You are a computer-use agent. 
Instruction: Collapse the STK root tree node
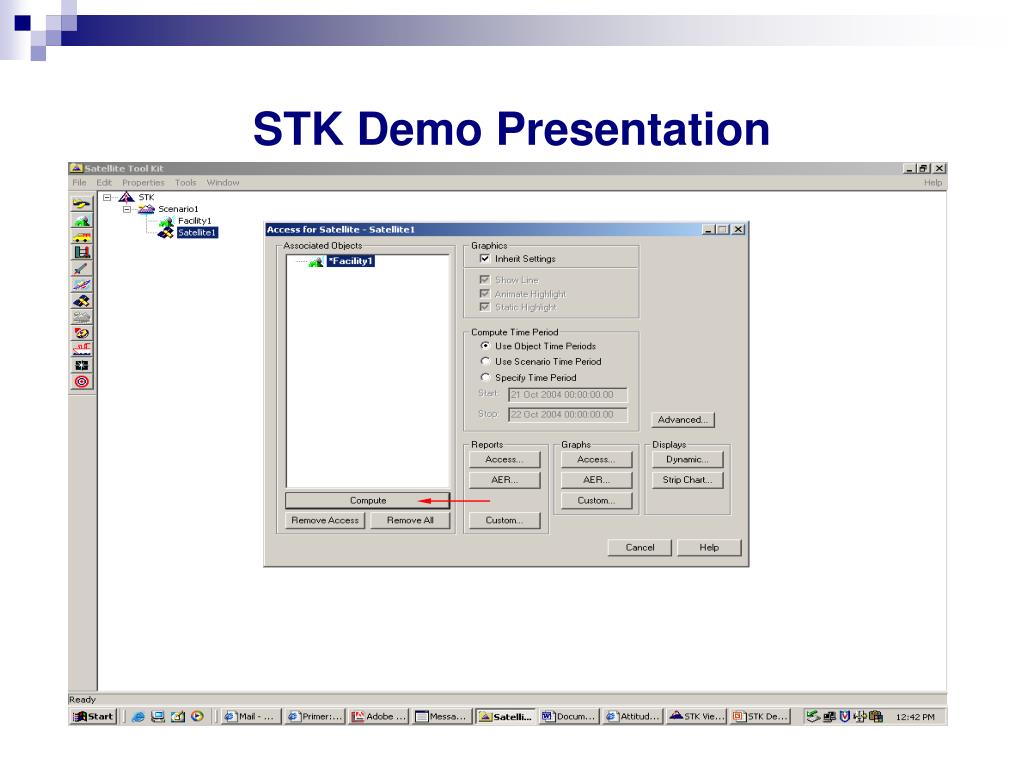(107, 197)
